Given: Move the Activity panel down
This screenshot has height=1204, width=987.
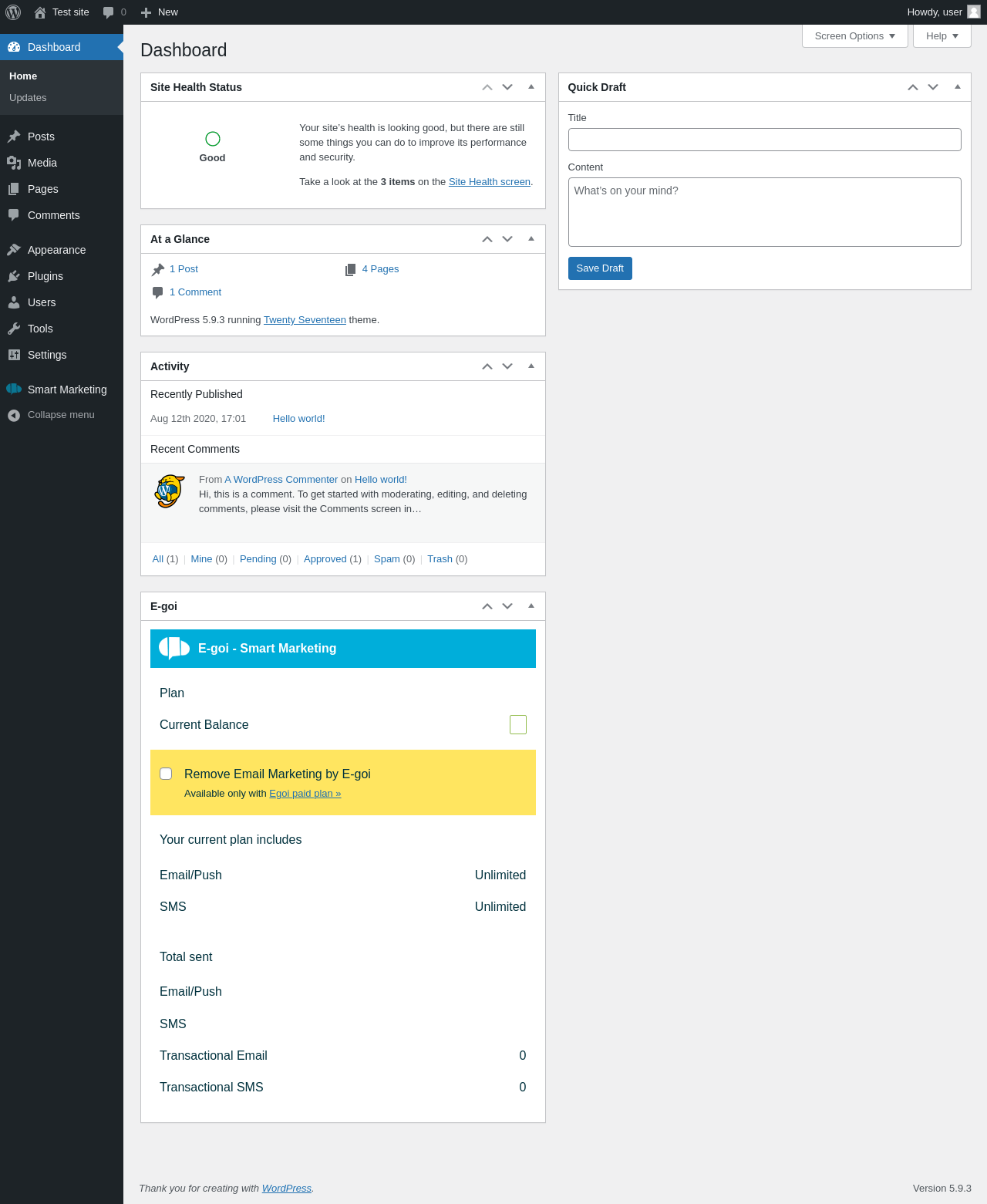Looking at the screenshot, I should [507, 366].
